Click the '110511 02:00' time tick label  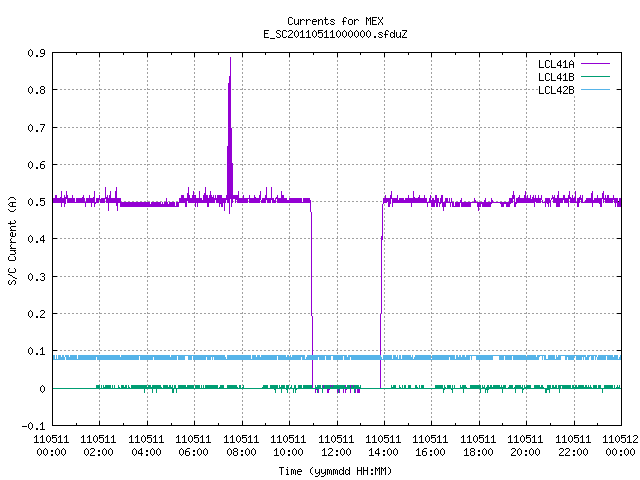98,446
